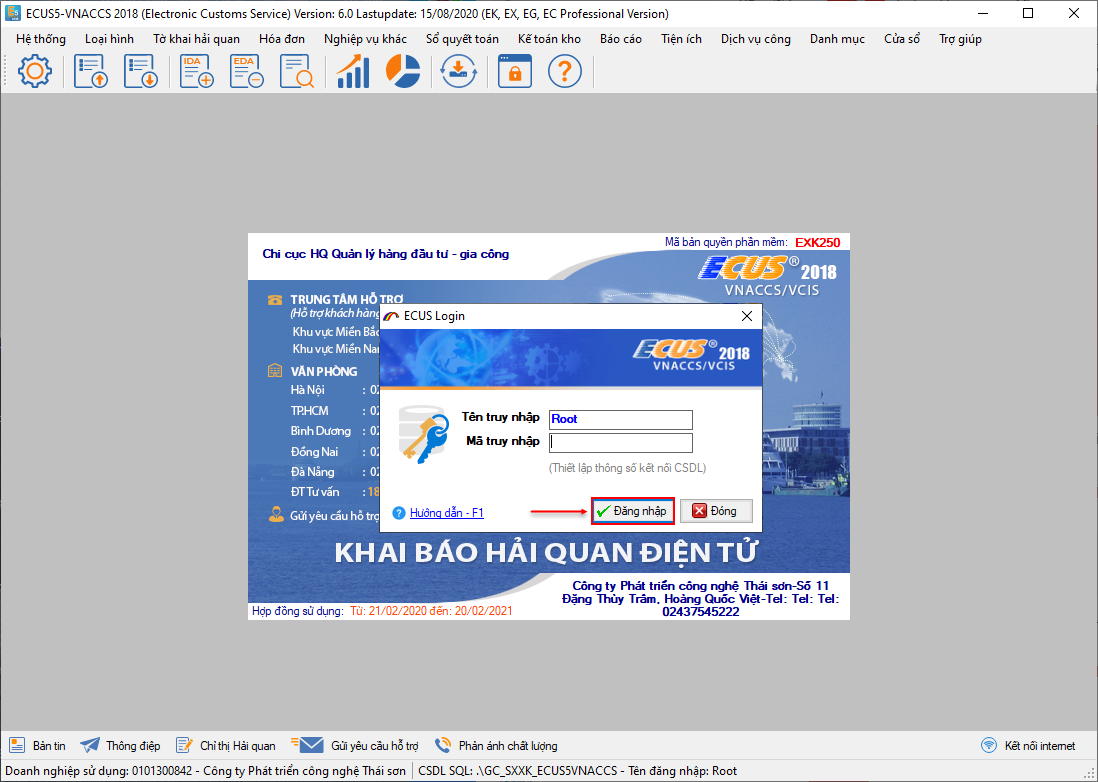Open the question mark help toolbar icon
Image resolution: width=1098 pixels, height=782 pixels.
(564, 71)
